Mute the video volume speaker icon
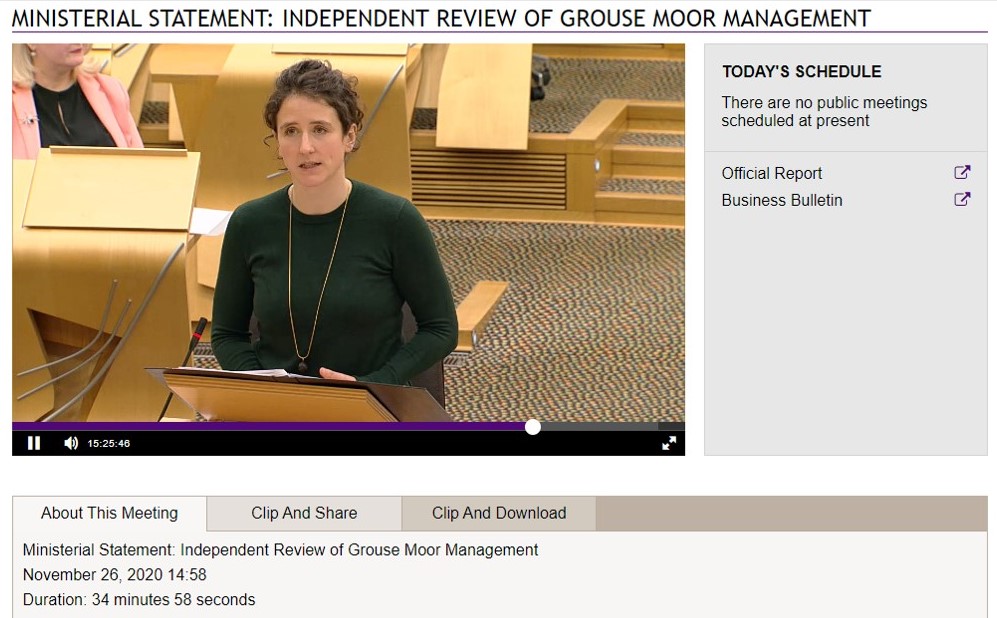 click(x=71, y=443)
